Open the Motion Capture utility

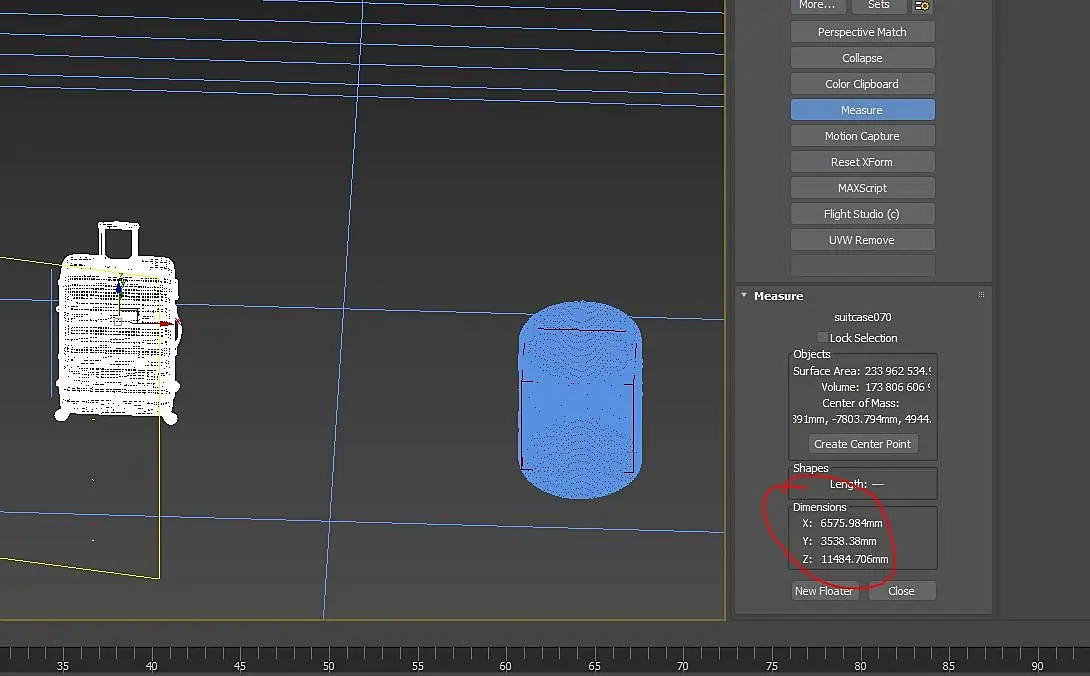[862, 136]
